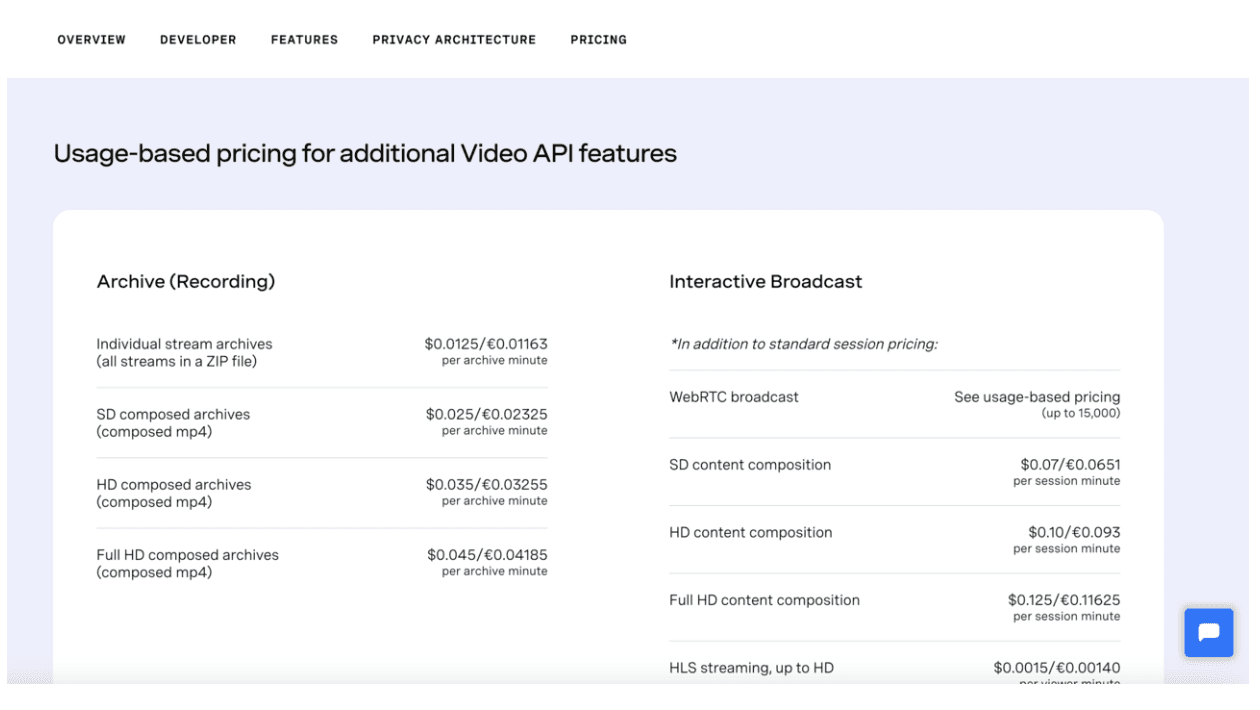Viewport: 1260px width, 710px height.
Task: Click the standard session pricing note
Action: point(803,344)
